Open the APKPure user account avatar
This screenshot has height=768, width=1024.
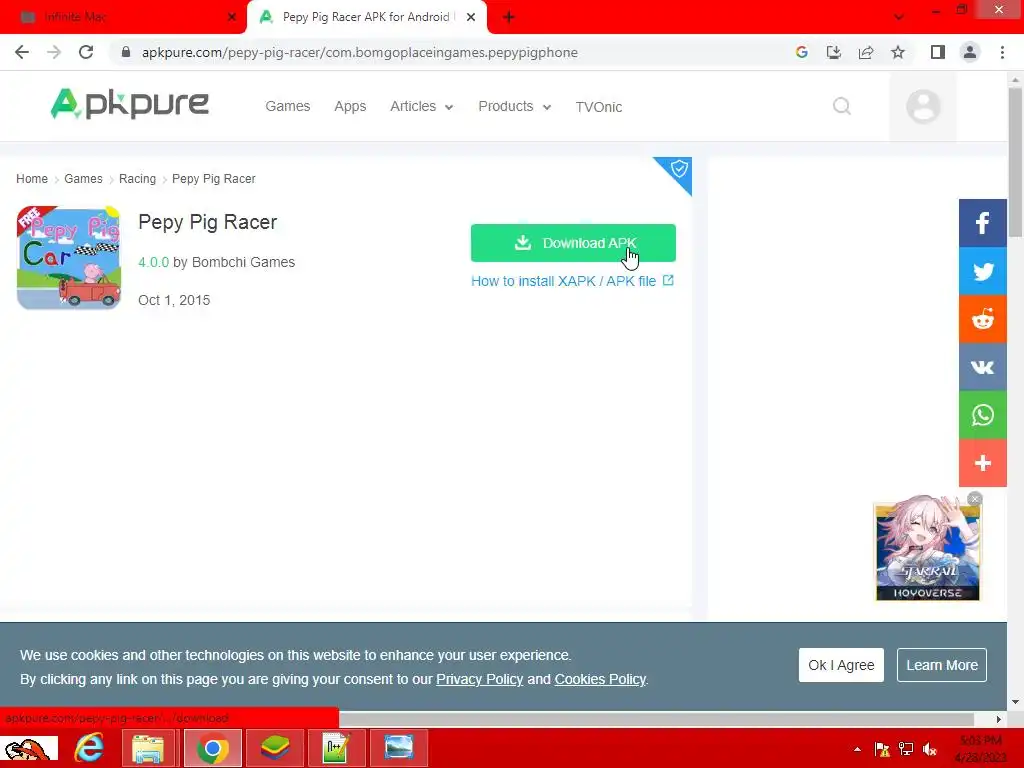pyautogui.click(x=923, y=106)
